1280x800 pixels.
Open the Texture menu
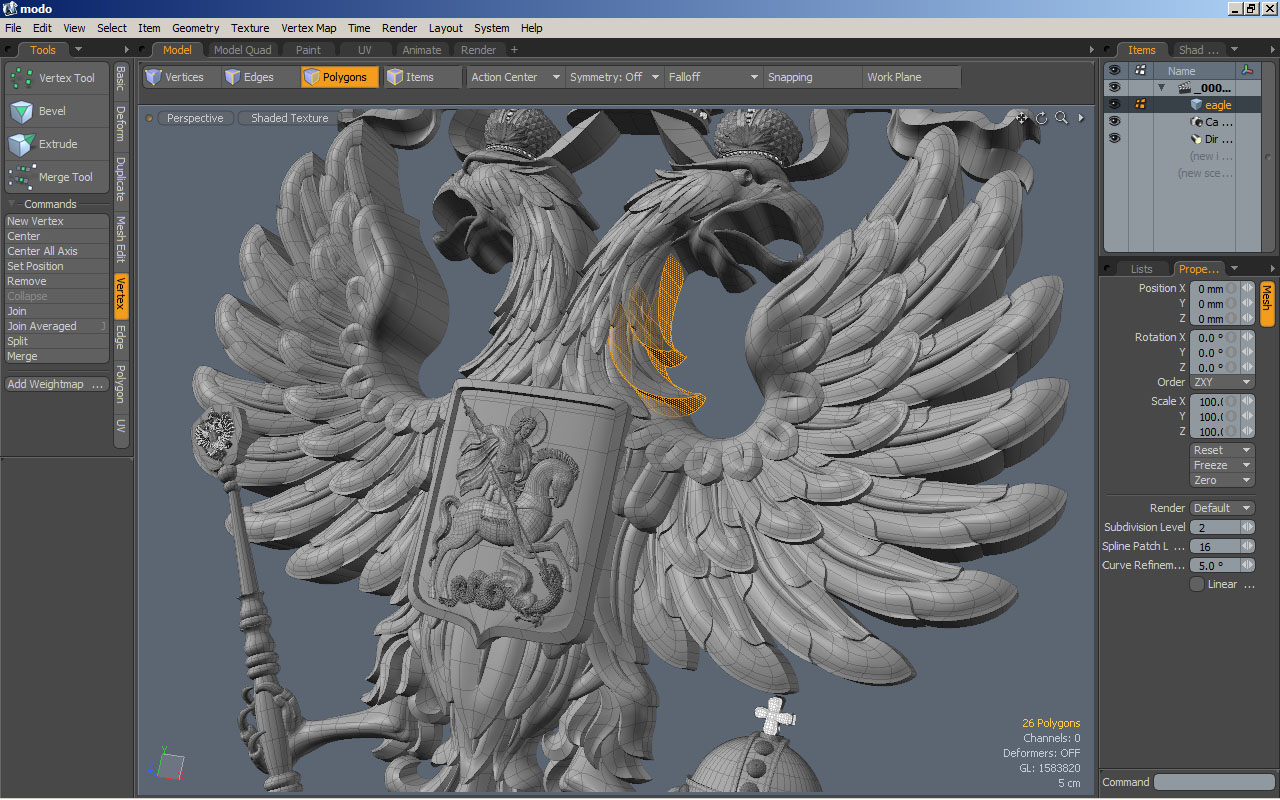250,28
